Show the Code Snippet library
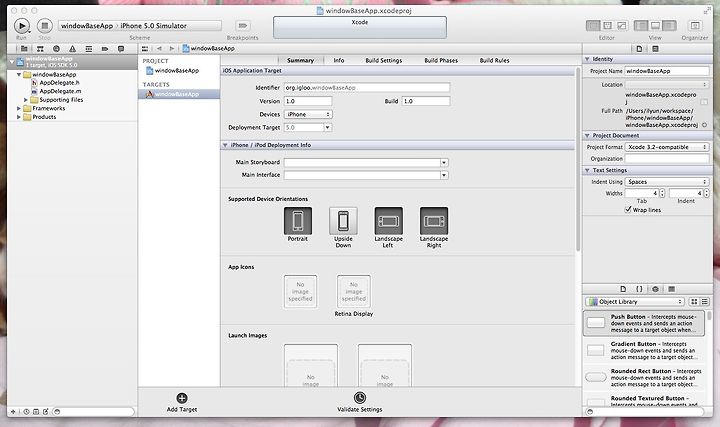720x427 pixels. pos(639,289)
